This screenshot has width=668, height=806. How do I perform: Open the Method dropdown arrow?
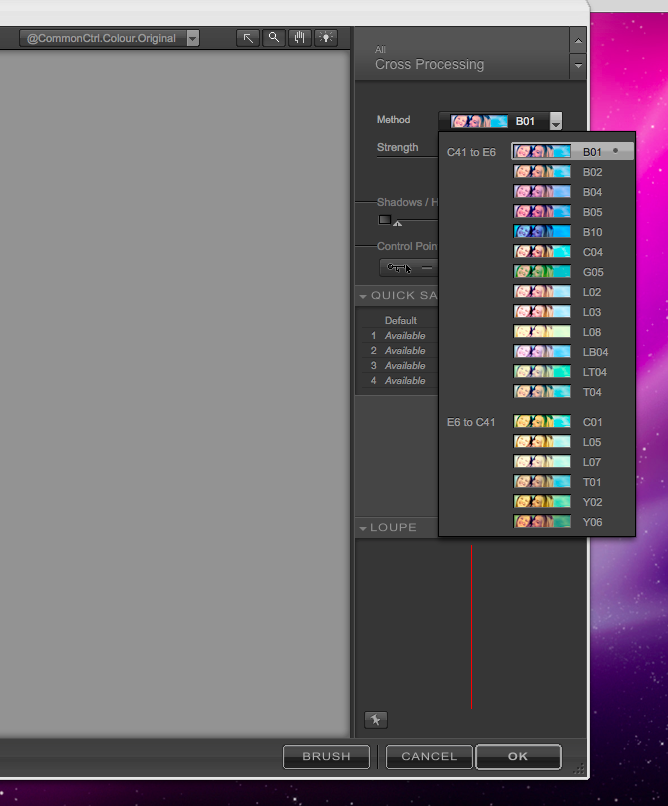pyautogui.click(x=555, y=121)
